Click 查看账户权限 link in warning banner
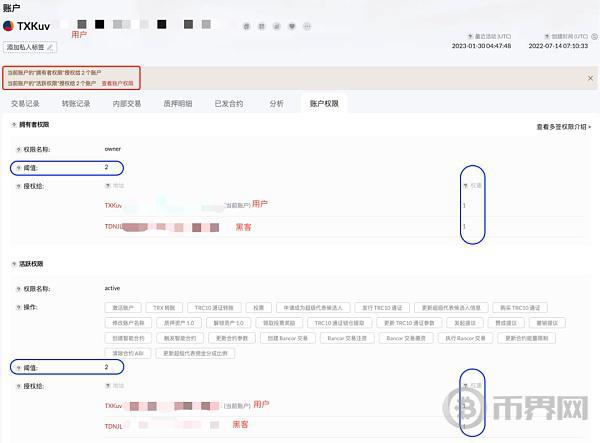 pyautogui.click(x=115, y=83)
